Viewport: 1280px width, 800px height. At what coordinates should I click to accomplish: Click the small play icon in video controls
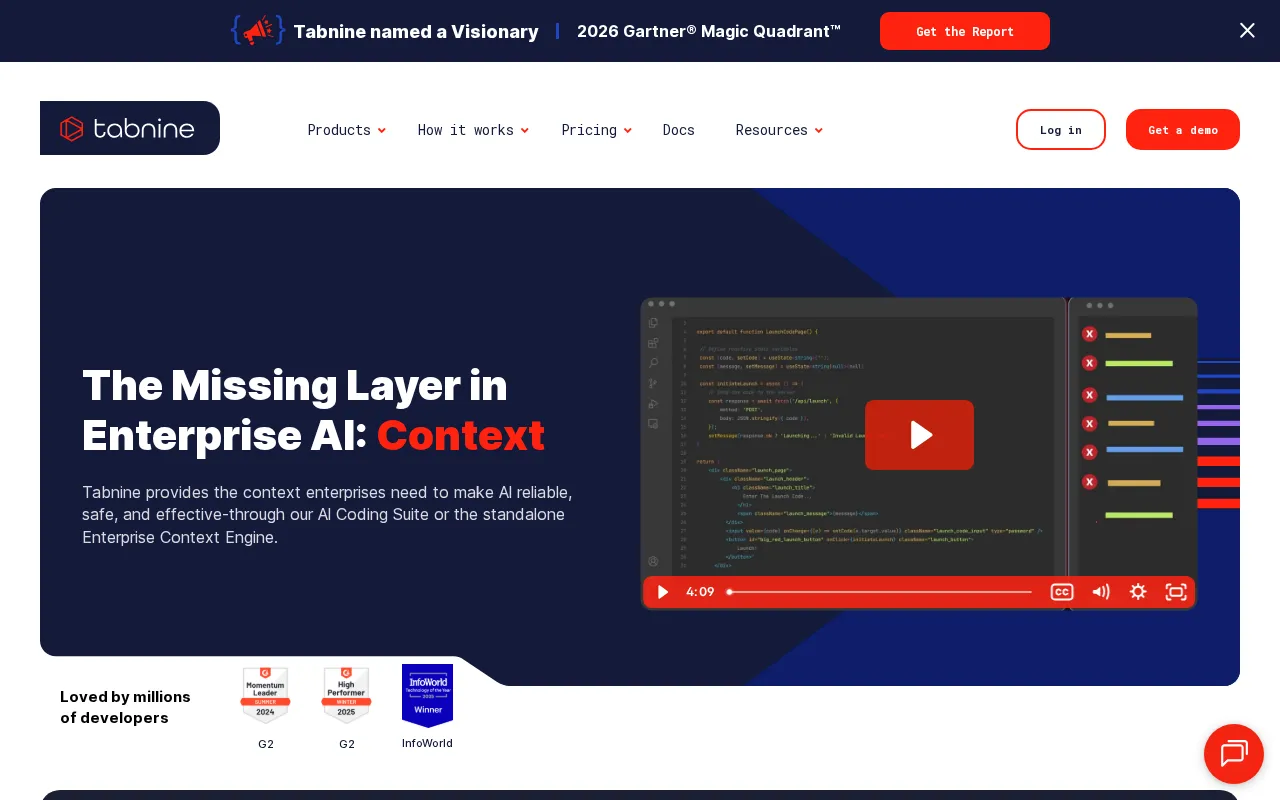[x=662, y=592]
